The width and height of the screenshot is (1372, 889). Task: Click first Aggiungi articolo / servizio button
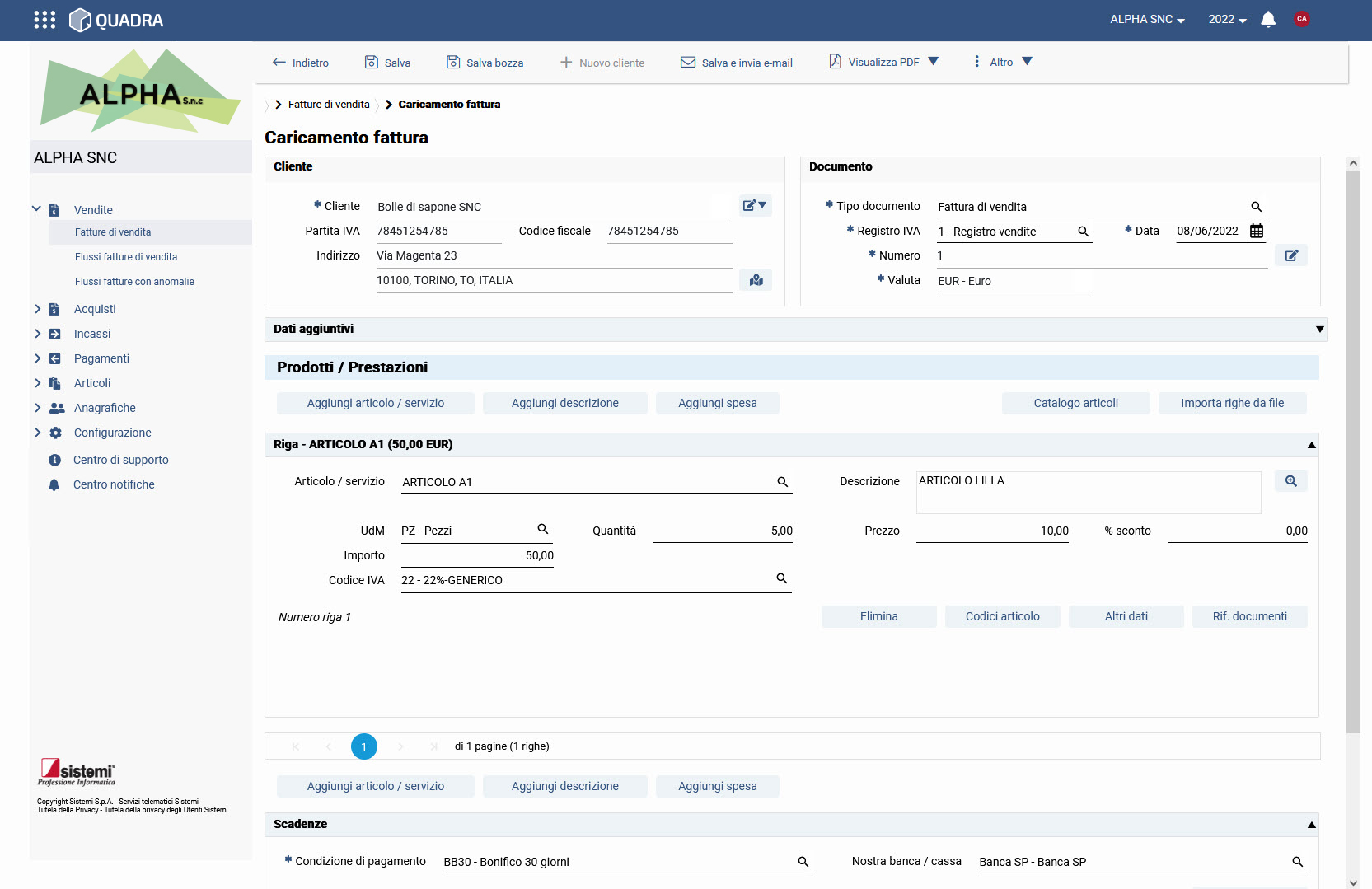376,403
